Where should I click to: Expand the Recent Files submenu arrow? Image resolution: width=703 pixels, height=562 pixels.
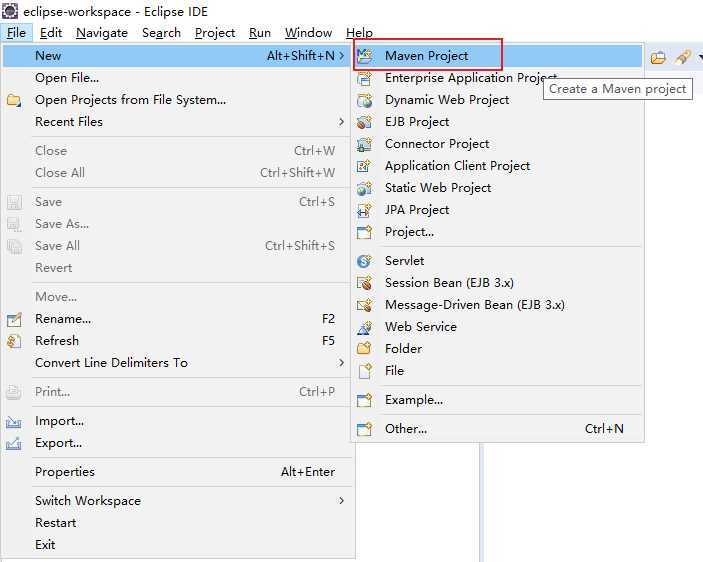(x=342, y=121)
